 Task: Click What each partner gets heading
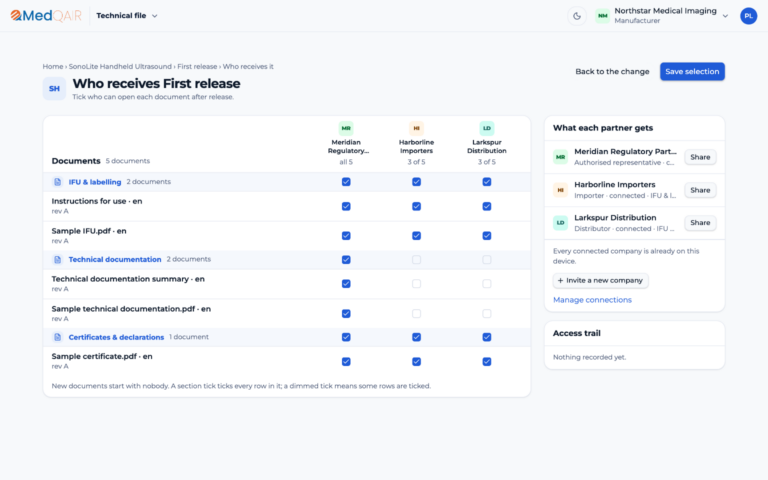click(x=603, y=128)
